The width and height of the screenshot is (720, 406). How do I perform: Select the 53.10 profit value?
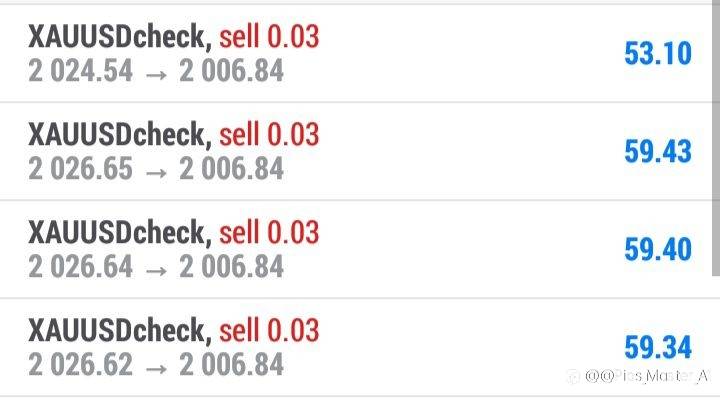[x=658, y=53]
